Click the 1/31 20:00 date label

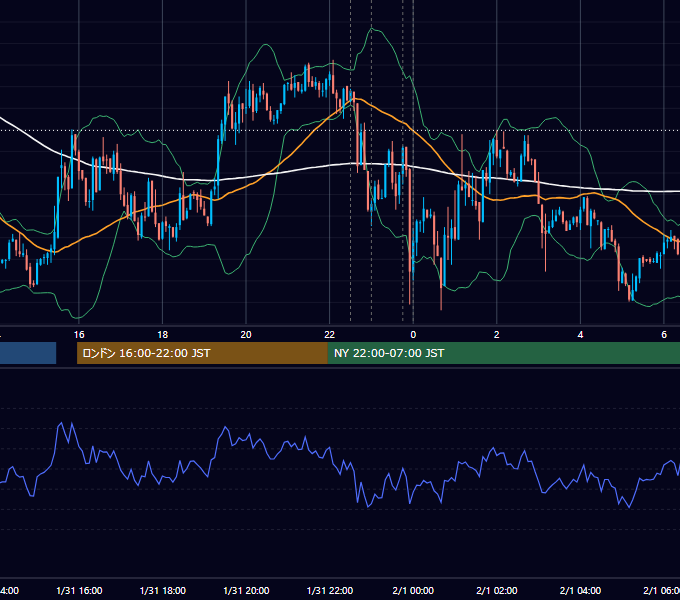pos(246,590)
